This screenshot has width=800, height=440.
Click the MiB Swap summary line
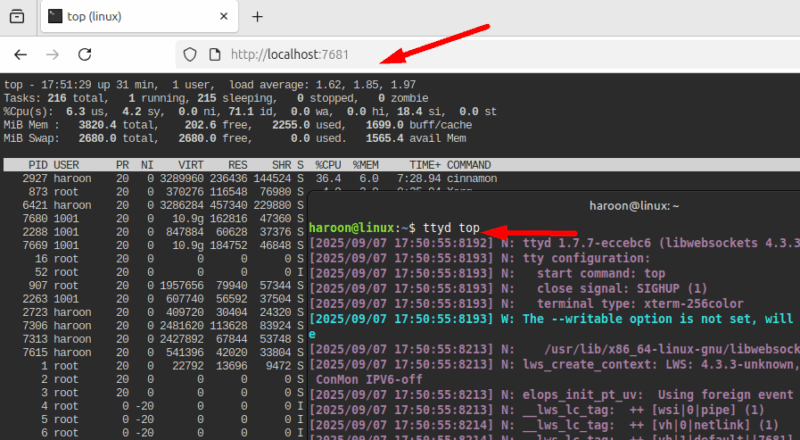click(x=235, y=138)
